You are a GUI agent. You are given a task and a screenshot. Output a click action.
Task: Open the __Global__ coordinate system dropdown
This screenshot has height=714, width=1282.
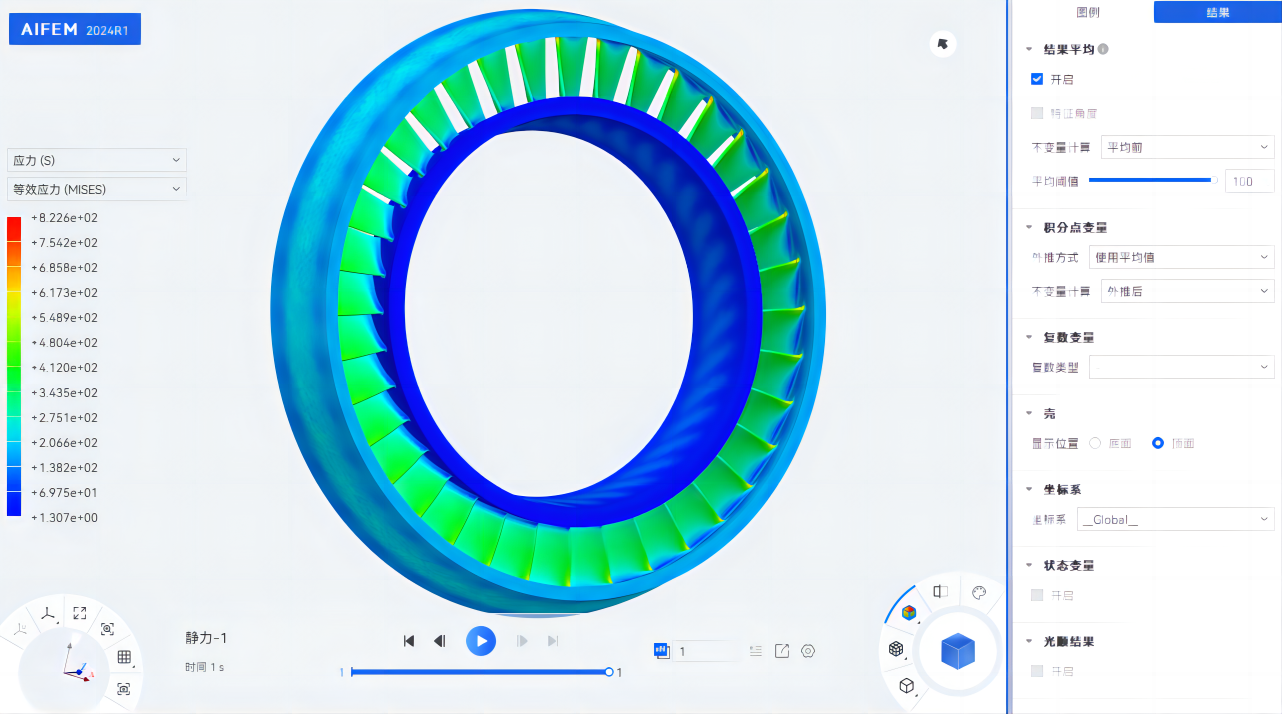1175,519
